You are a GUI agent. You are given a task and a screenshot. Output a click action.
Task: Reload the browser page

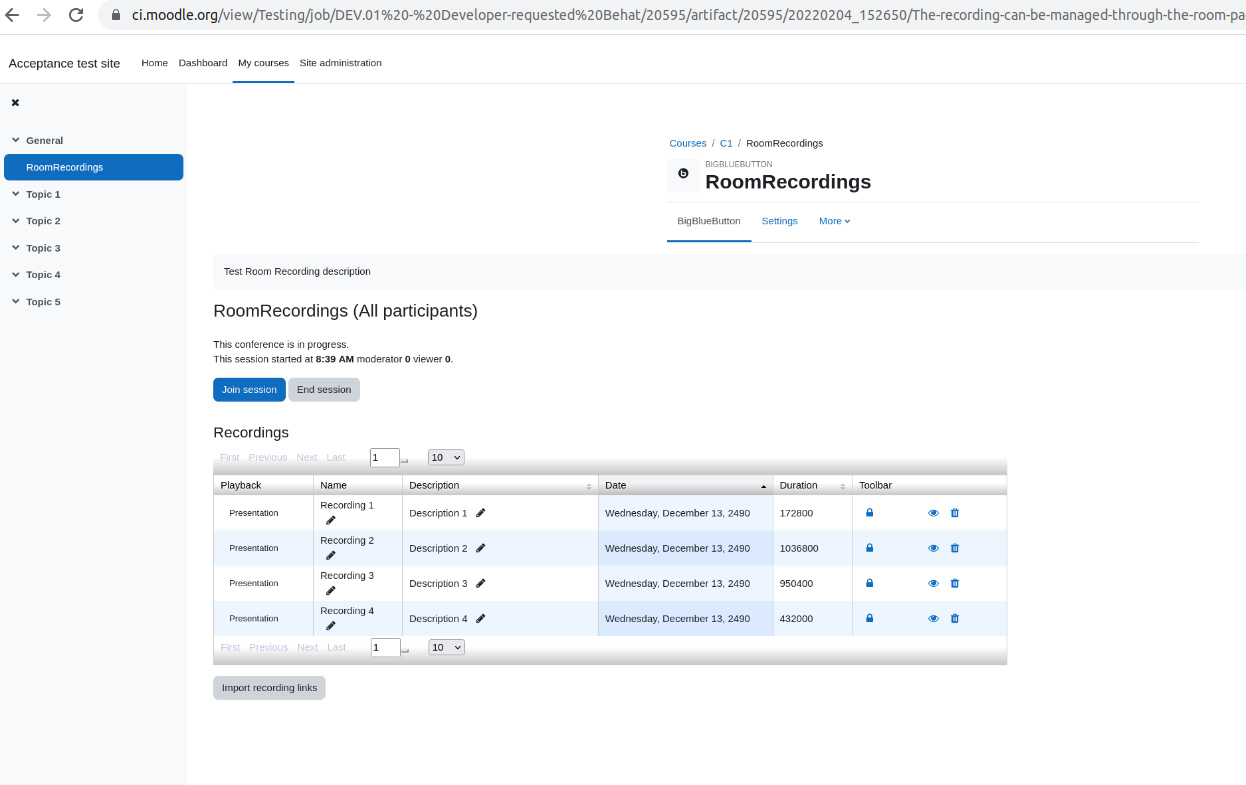pos(76,15)
